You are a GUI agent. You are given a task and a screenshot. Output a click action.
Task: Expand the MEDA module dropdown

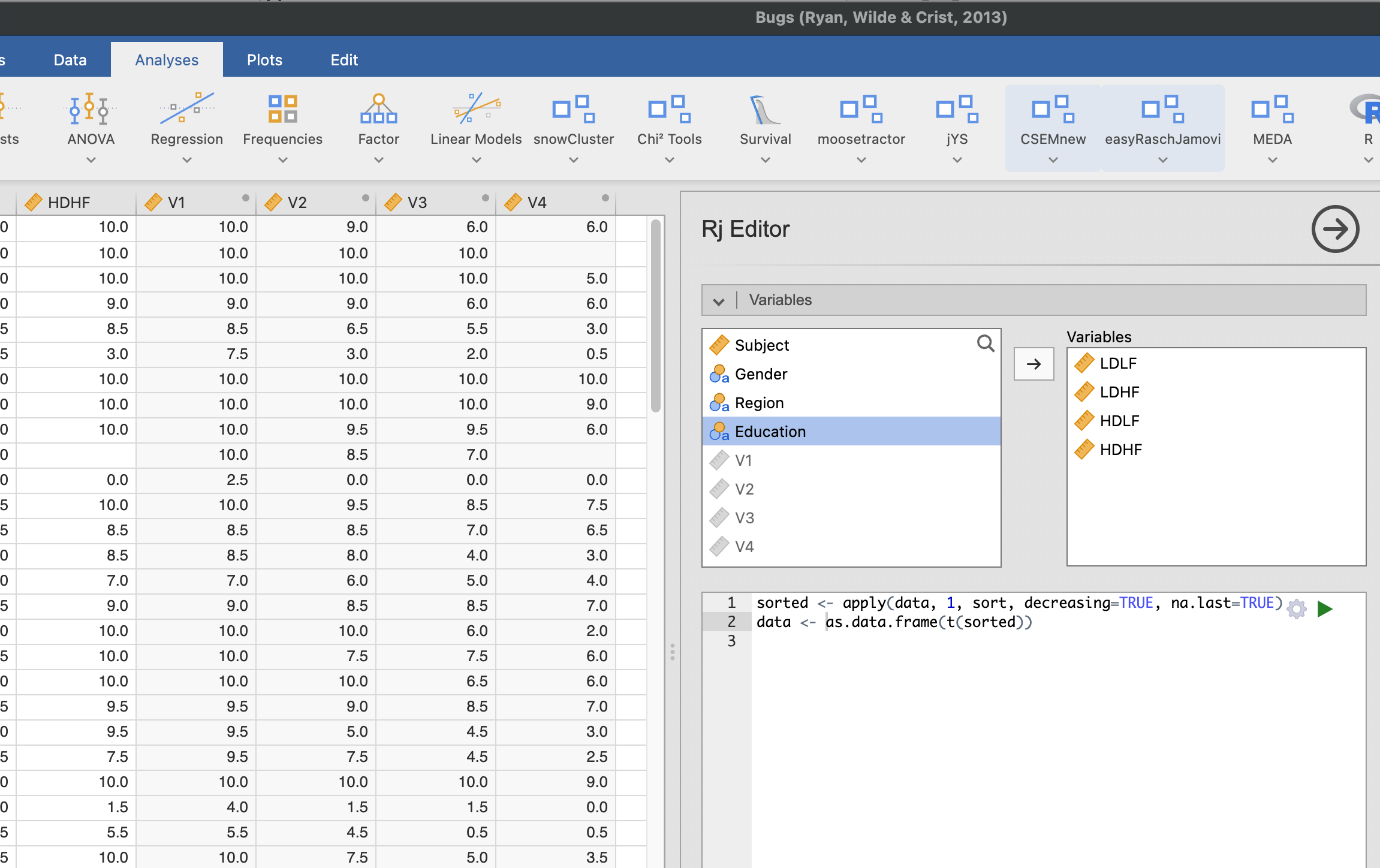click(1272, 160)
